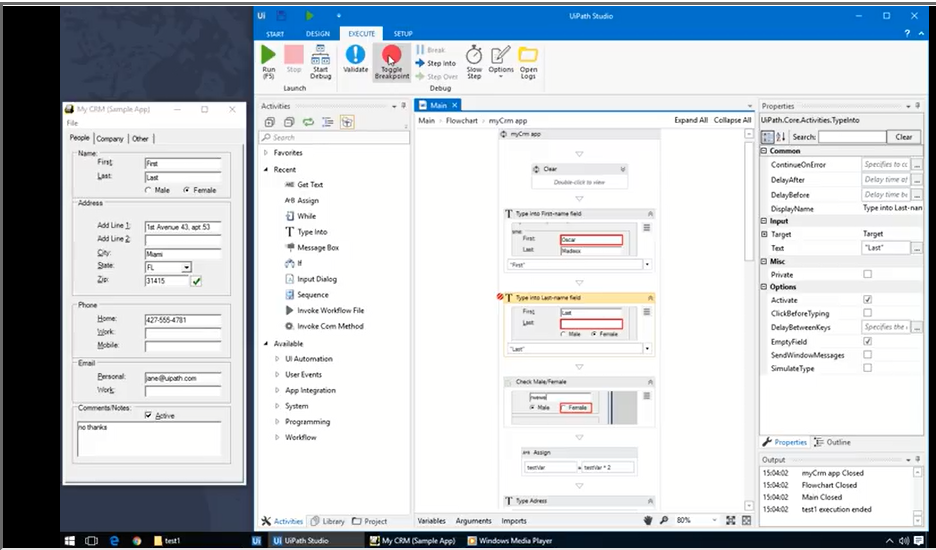Collapse the Common properties section

click(763, 151)
